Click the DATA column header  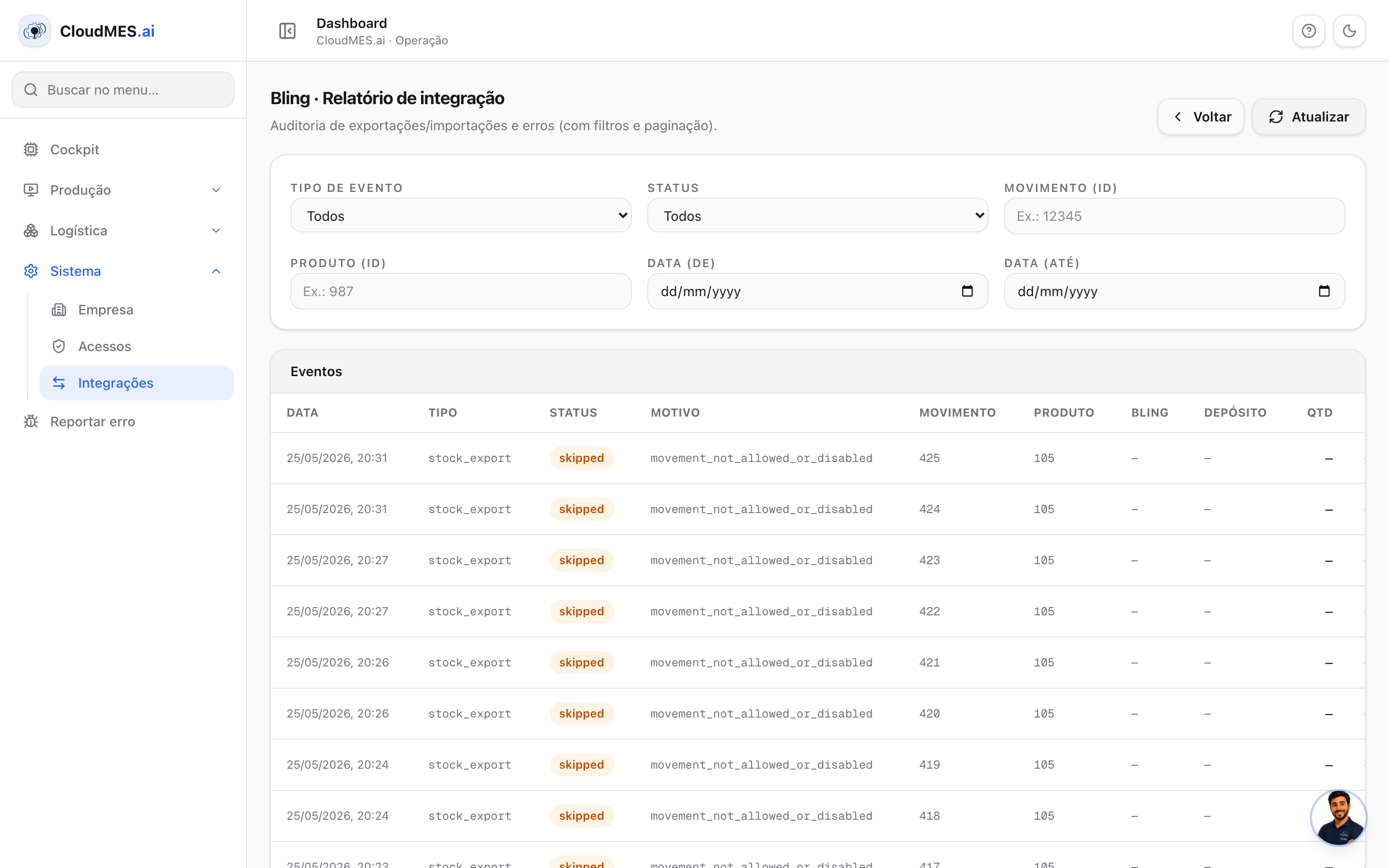[302, 413]
